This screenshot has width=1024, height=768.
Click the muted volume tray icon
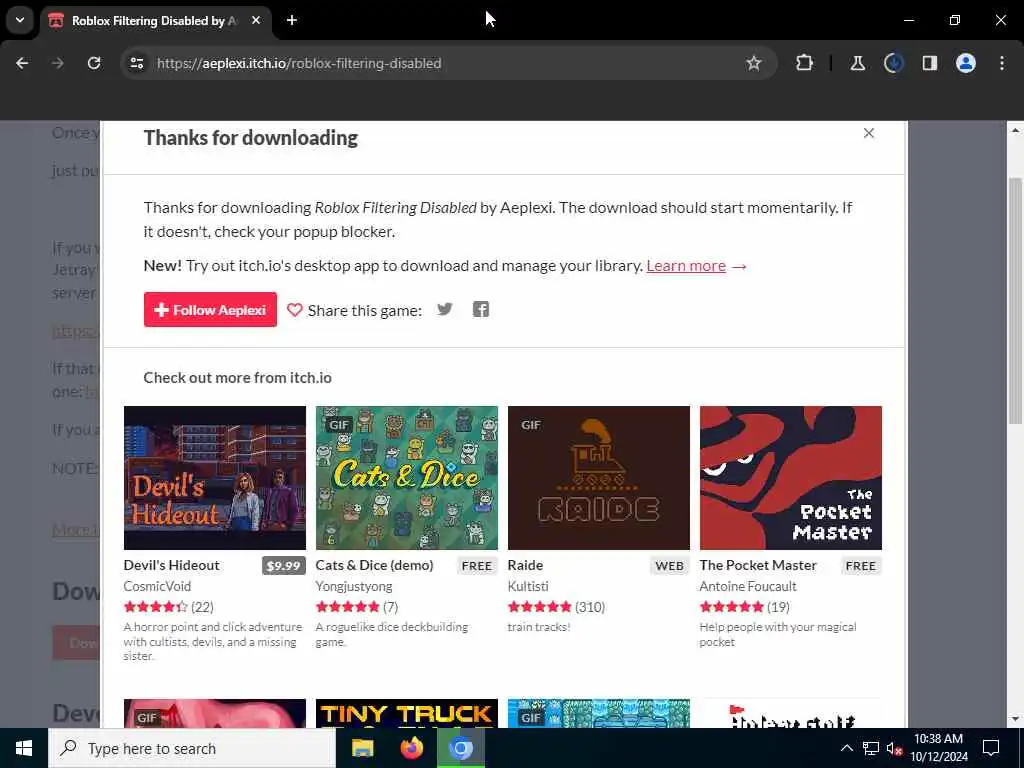[x=894, y=748]
